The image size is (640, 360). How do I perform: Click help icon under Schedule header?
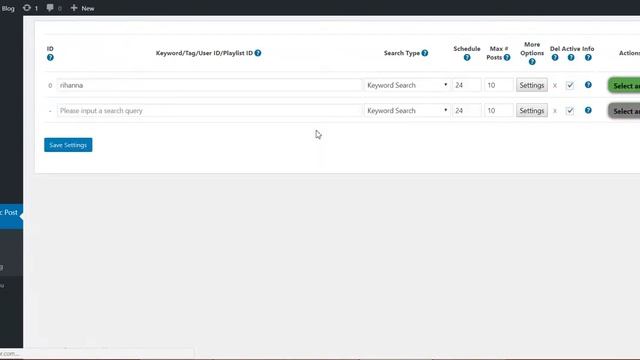click(x=467, y=58)
